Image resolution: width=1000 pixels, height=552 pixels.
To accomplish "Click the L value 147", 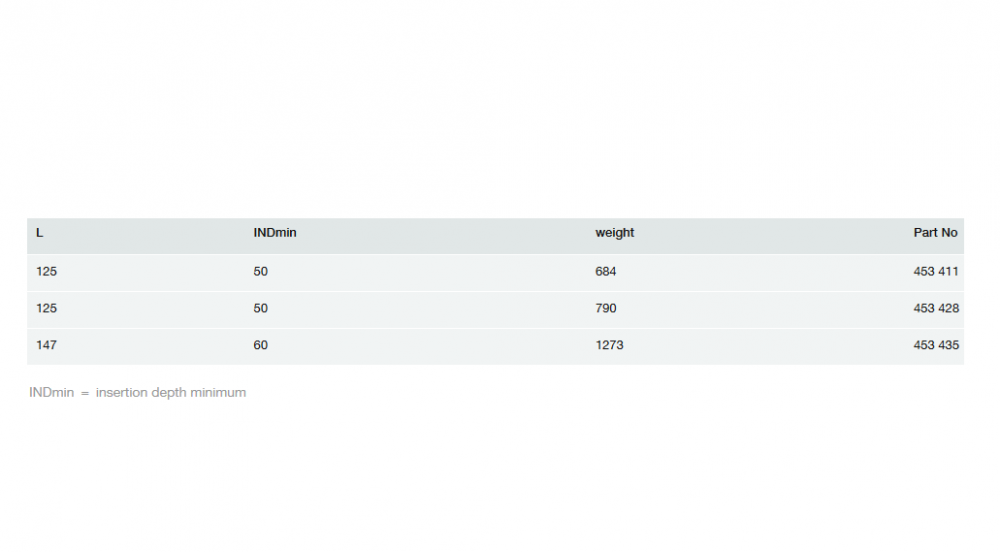I will pos(47,345).
